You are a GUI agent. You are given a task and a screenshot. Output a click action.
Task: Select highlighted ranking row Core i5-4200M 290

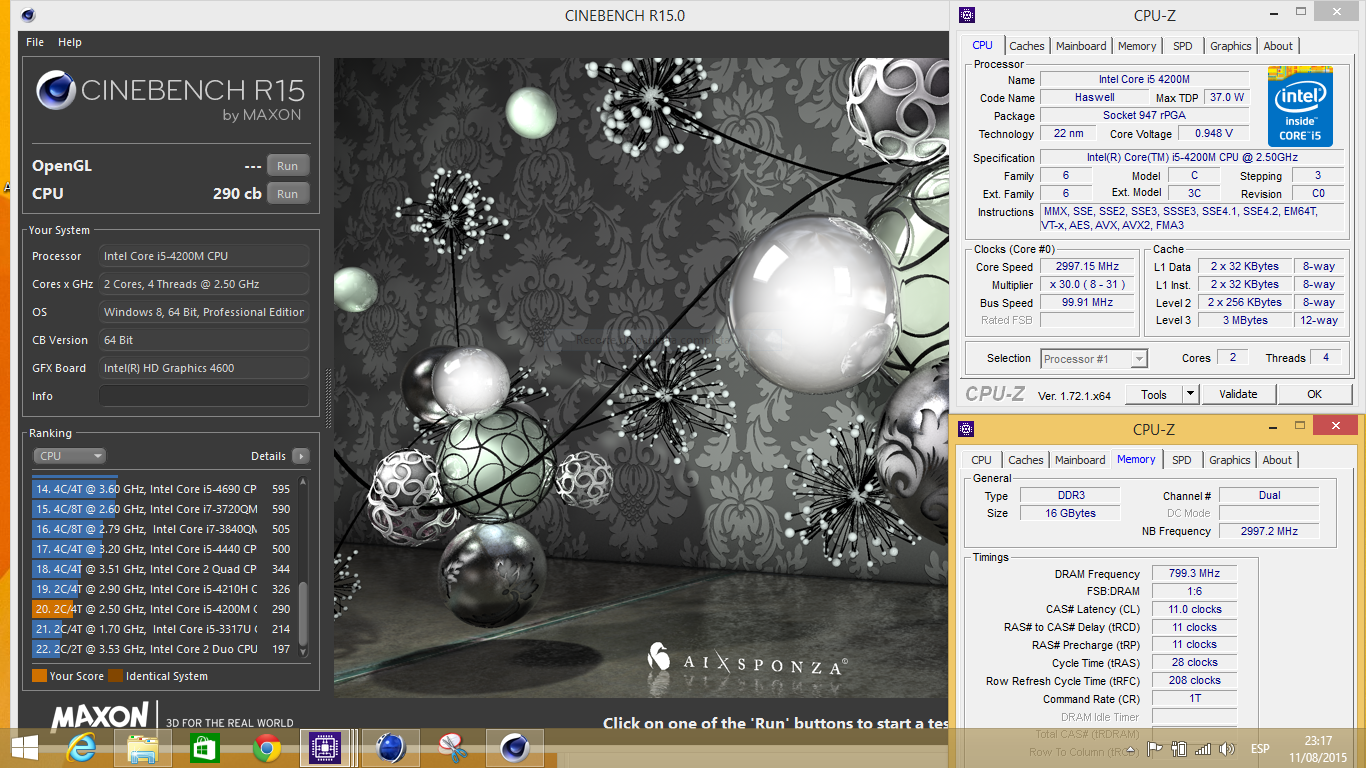(164, 609)
